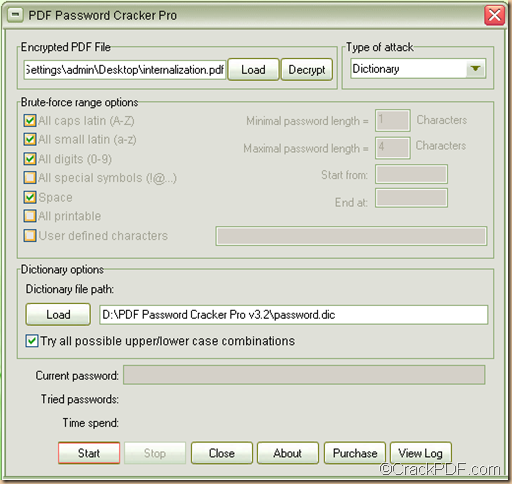Close the PDF Password Cracker Pro window
Viewport: 512px width, 484px height.
[494, 15]
